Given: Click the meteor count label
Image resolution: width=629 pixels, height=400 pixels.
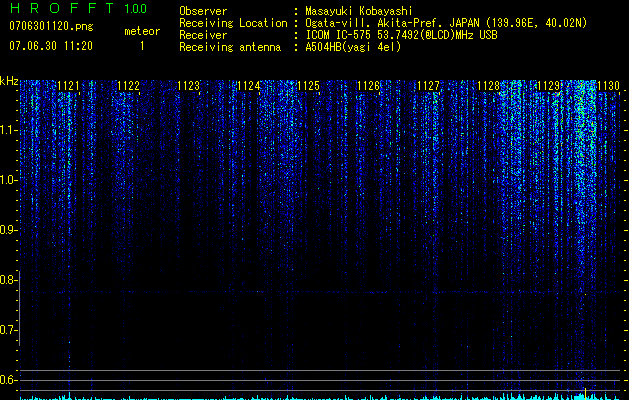Looking at the screenshot, I should [x=142, y=31].
